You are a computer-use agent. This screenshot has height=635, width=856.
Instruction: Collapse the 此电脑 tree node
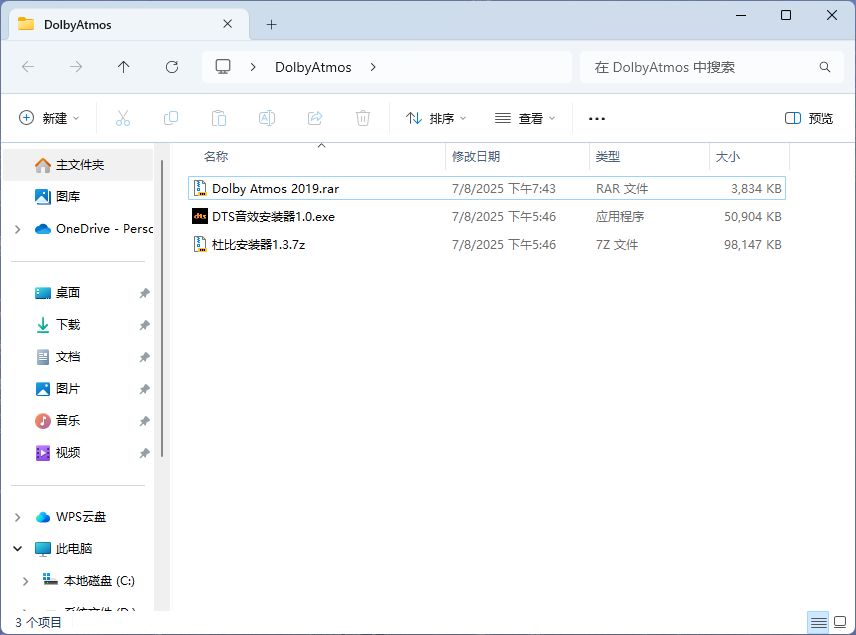[17, 549]
